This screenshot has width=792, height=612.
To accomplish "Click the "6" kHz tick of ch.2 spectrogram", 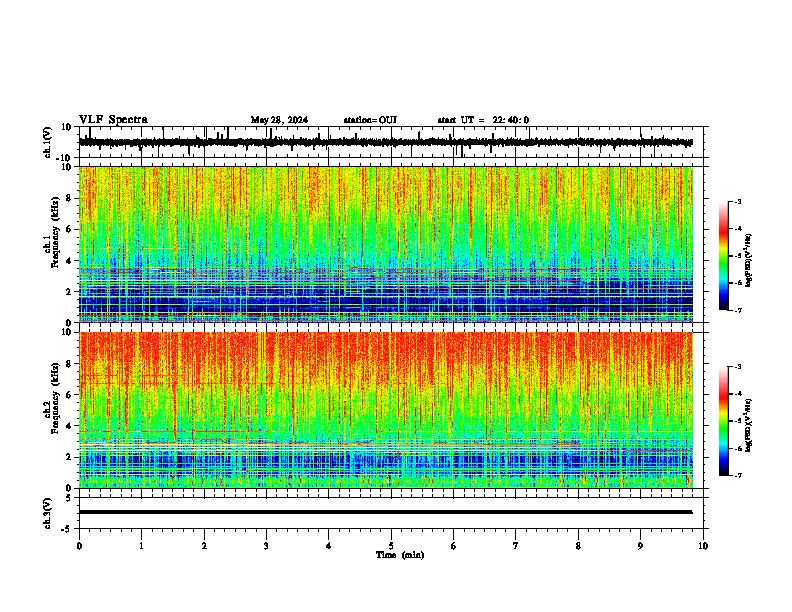I will coord(70,395).
